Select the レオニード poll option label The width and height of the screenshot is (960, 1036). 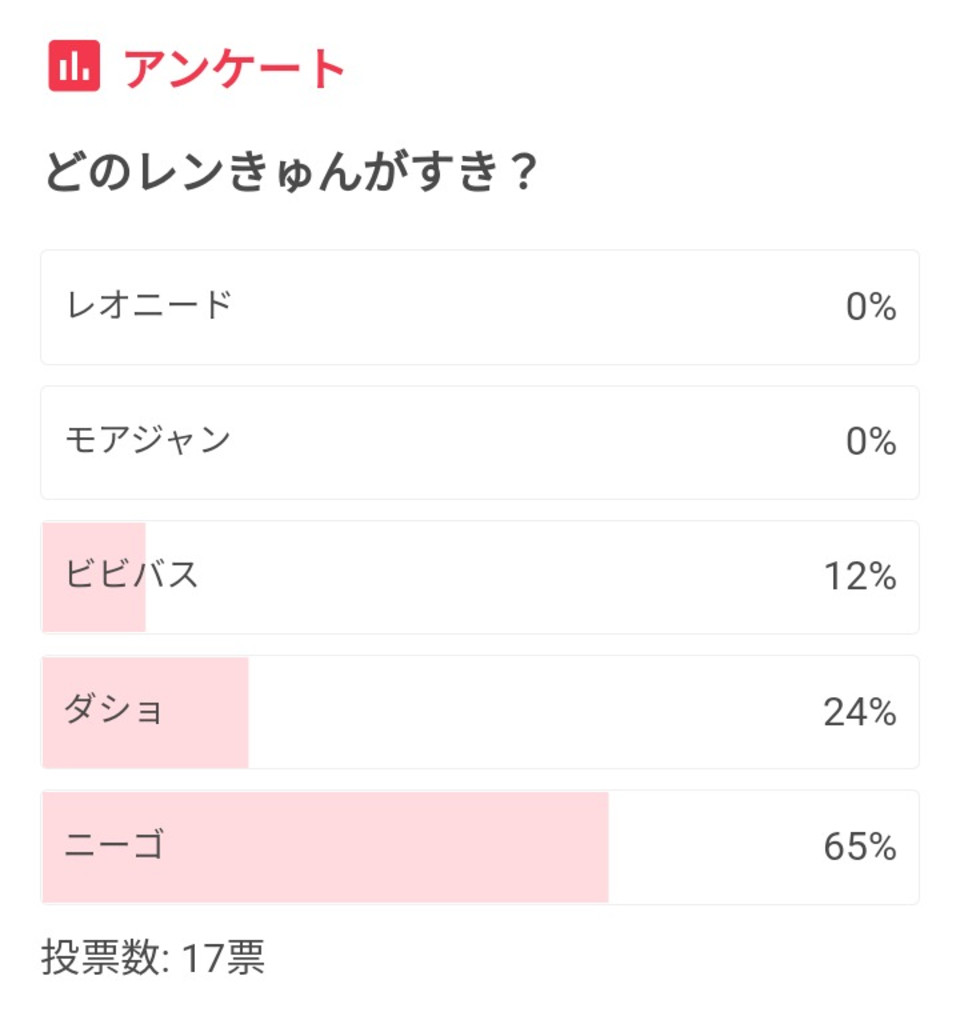149,304
